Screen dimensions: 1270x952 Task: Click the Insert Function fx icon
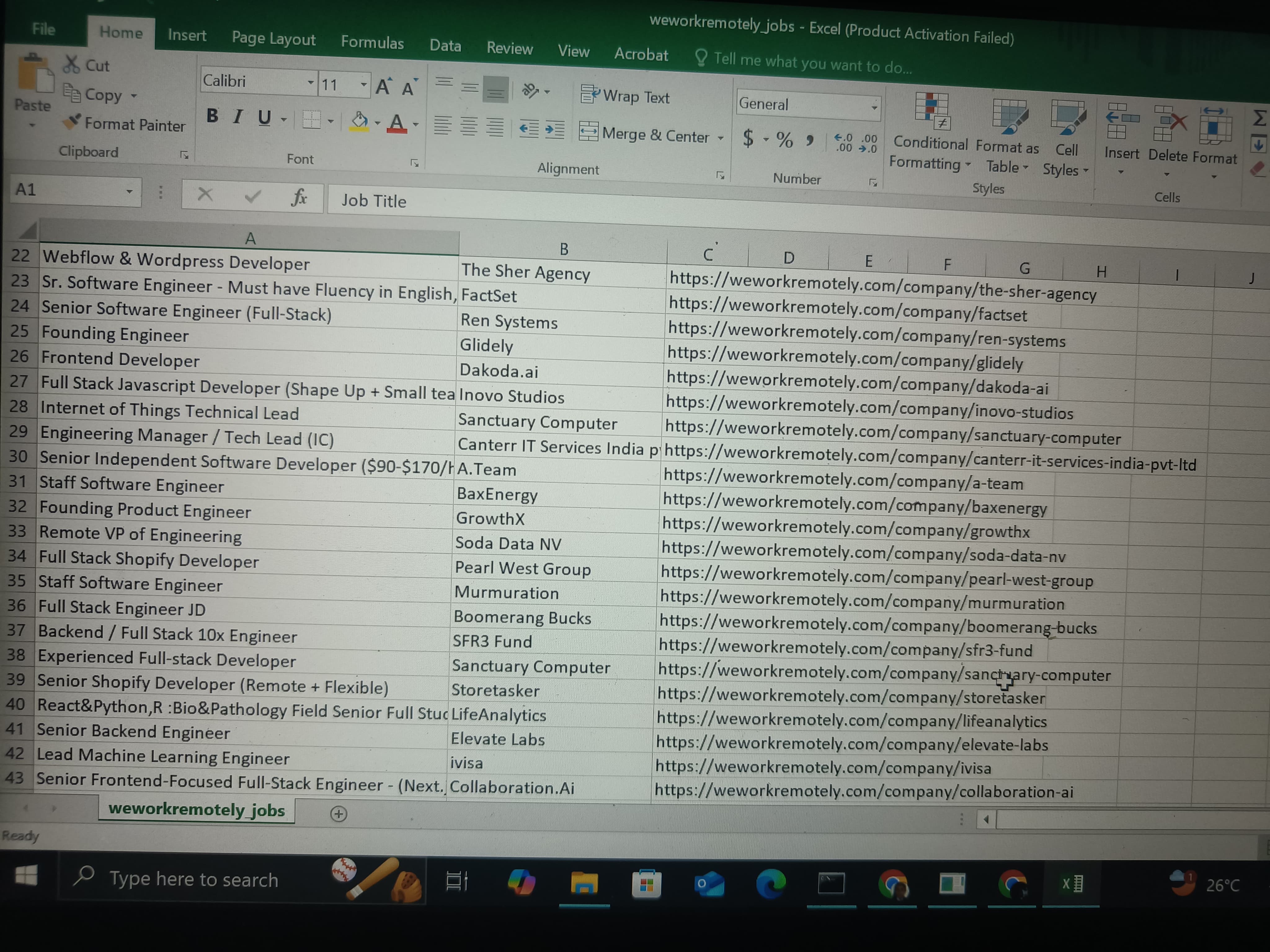pyautogui.click(x=299, y=197)
